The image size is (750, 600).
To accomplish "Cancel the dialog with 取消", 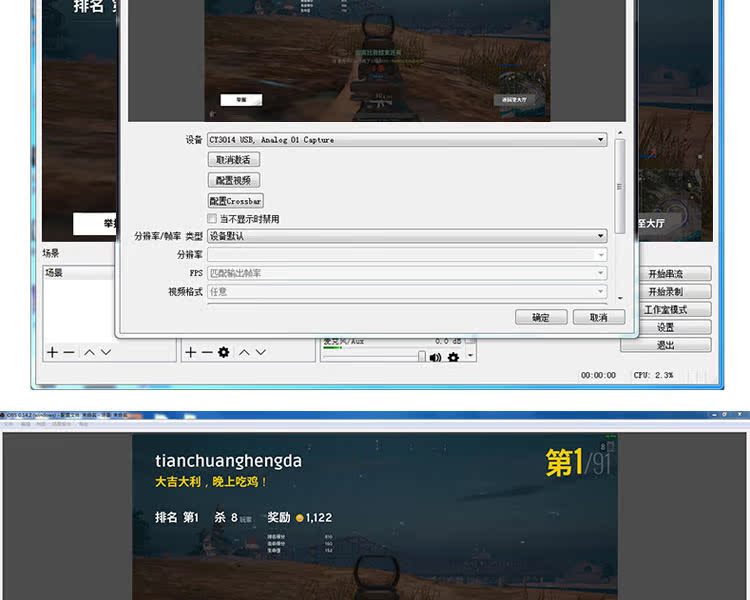I will 599,317.
